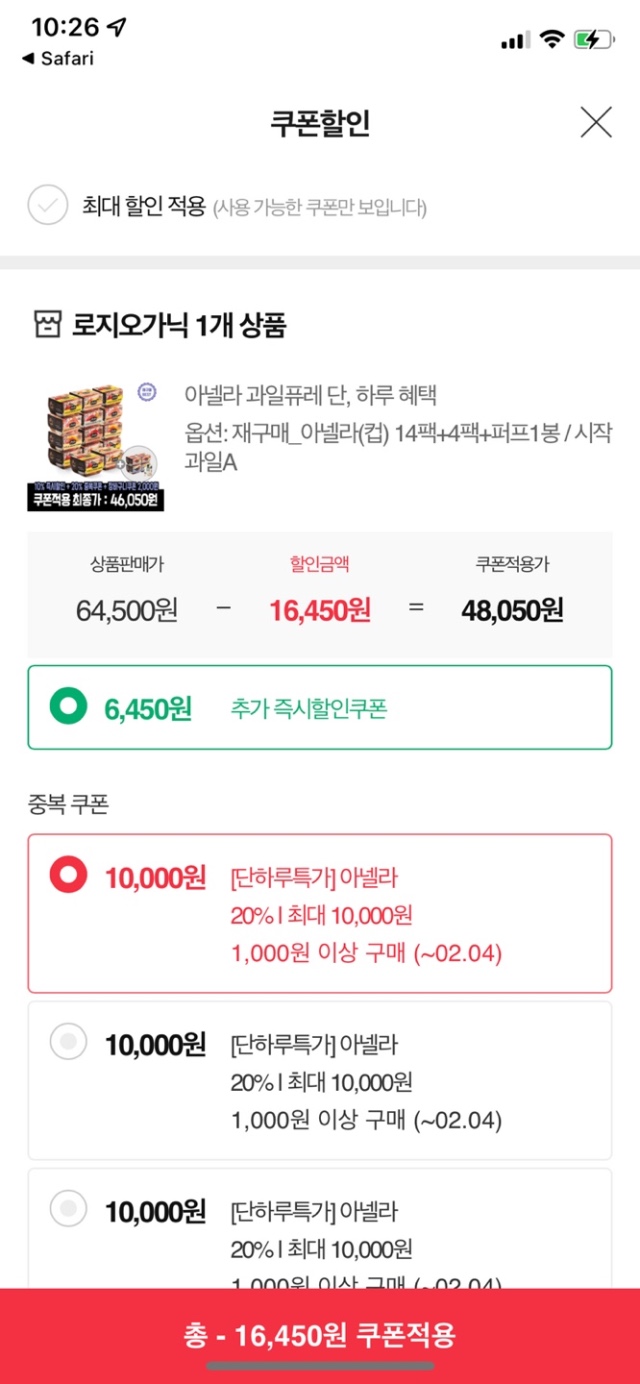
Task: Select the third 10,000원 단하루특가 coupon radio
Action: (69, 1211)
